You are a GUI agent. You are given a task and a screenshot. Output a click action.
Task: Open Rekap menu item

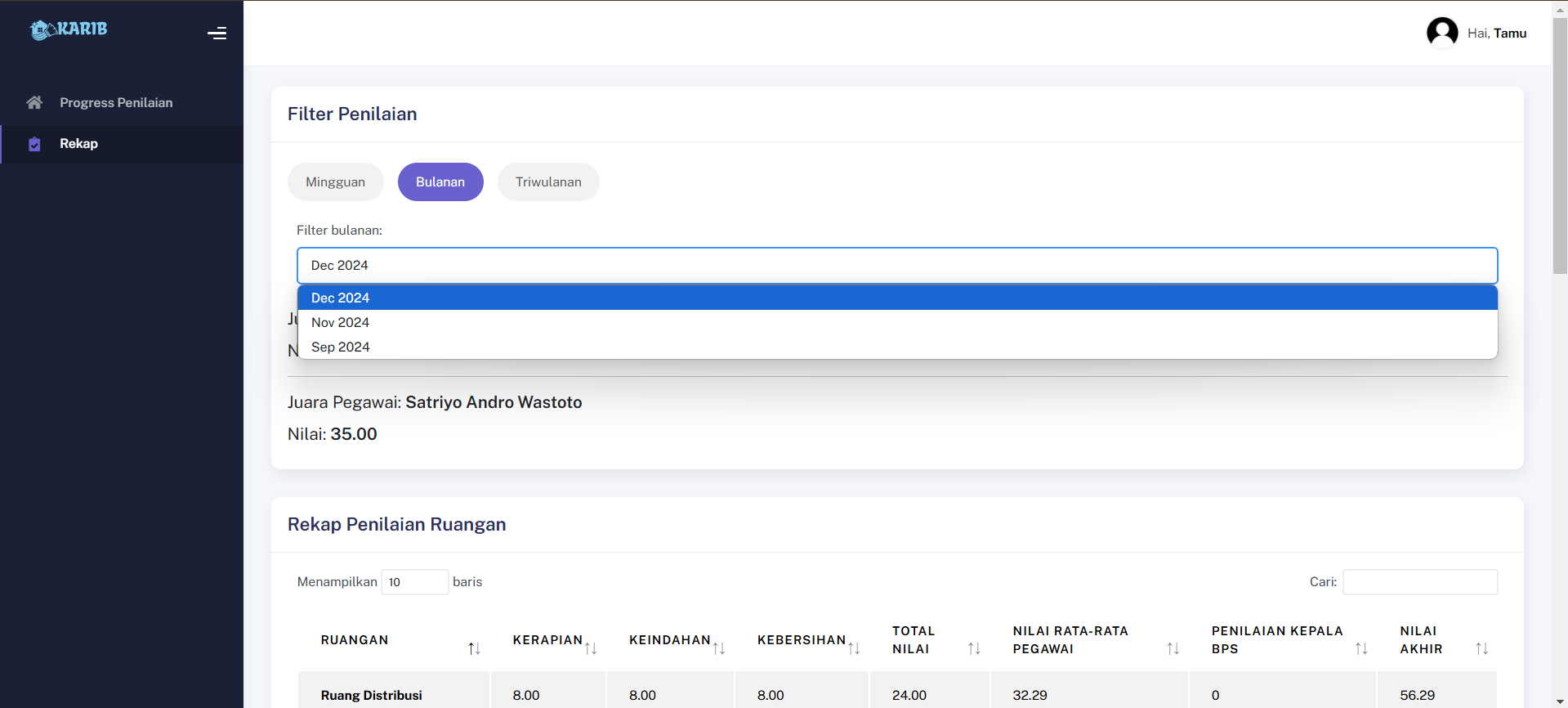point(78,144)
